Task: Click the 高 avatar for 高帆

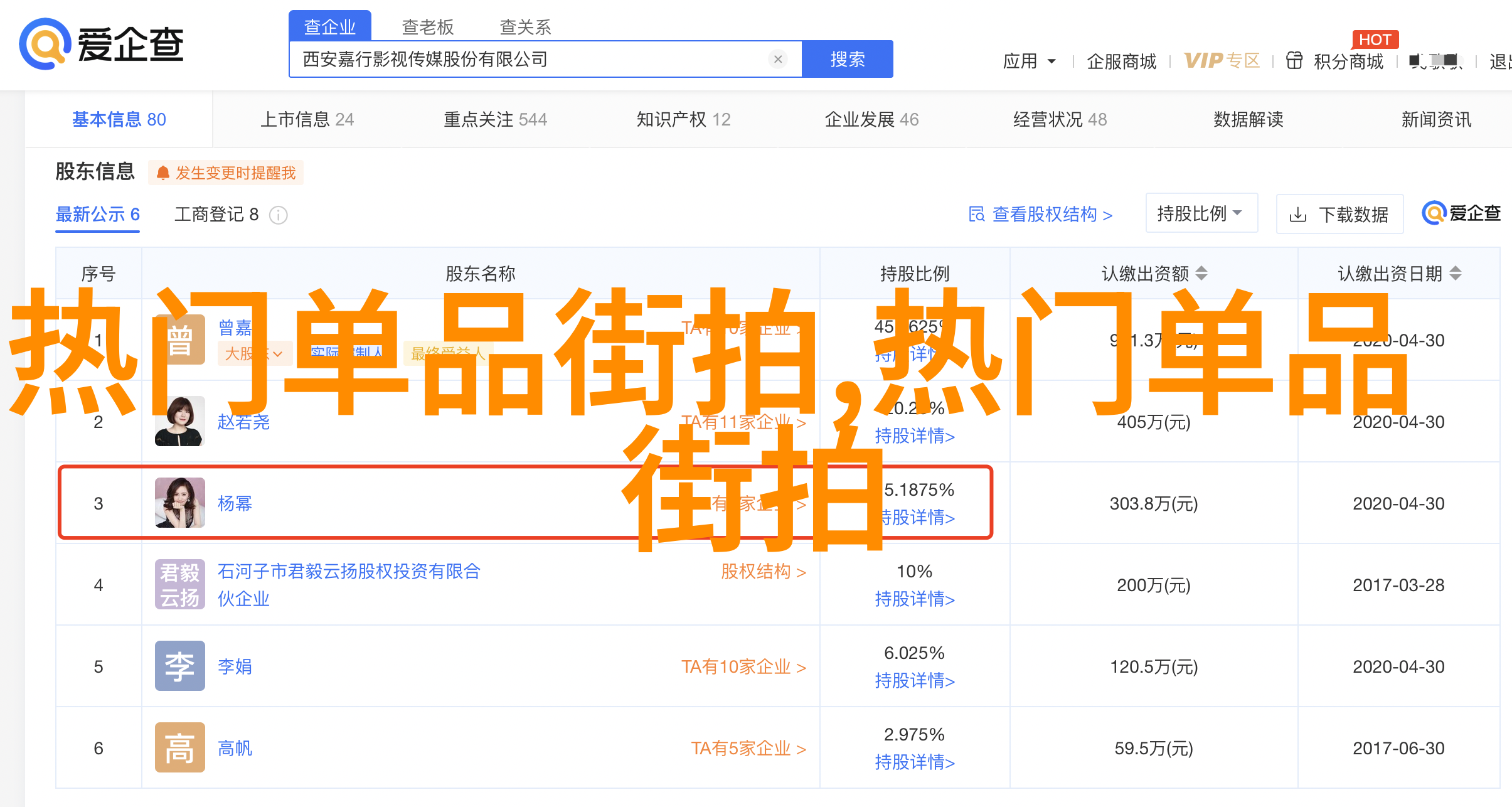Action: tap(180, 747)
